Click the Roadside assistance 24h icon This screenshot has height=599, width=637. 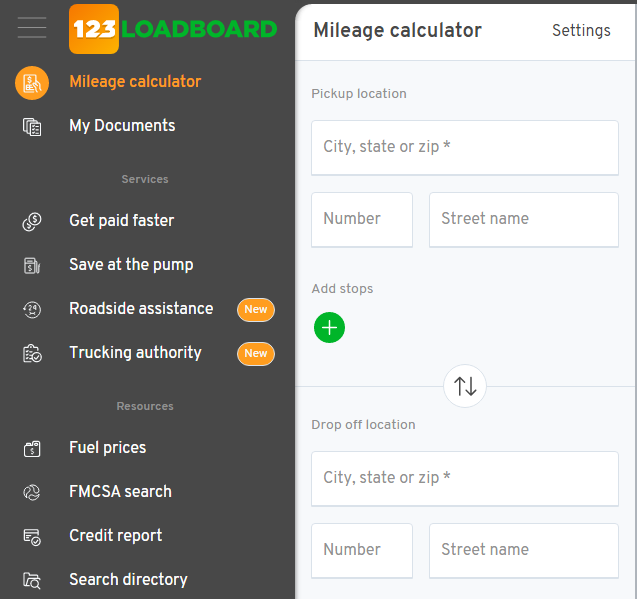point(32,309)
